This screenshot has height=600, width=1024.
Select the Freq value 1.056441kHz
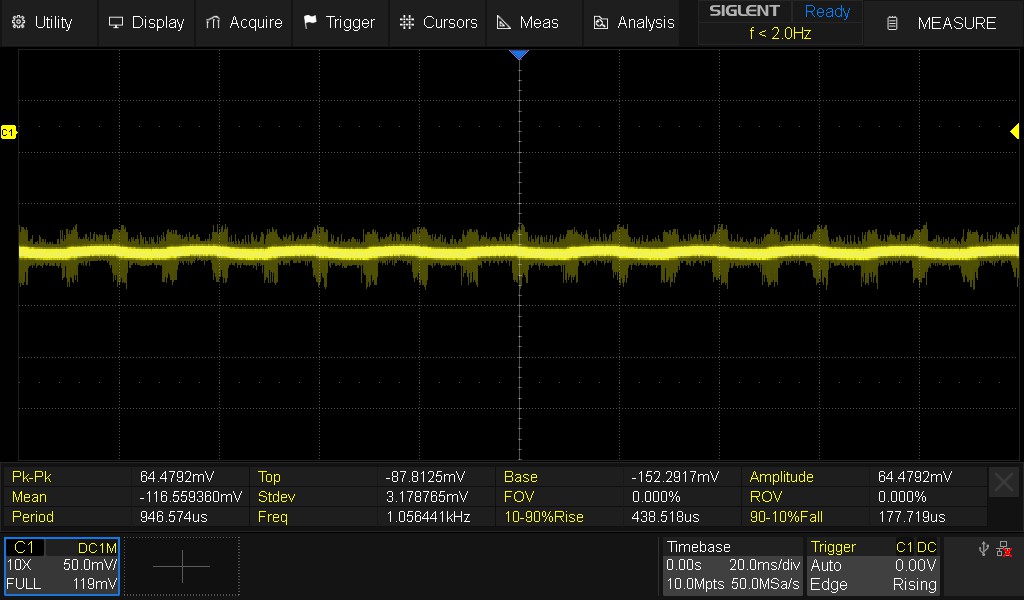[428, 517]
